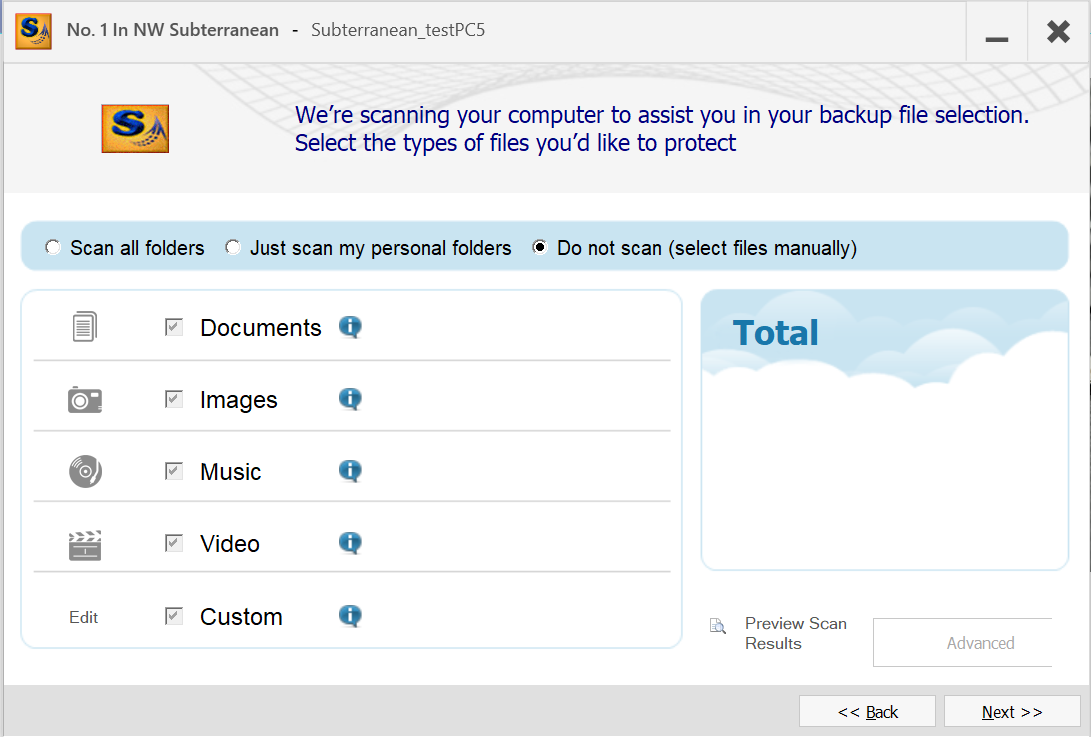Show info for the Video category
1091x737 pixels.
350,543
